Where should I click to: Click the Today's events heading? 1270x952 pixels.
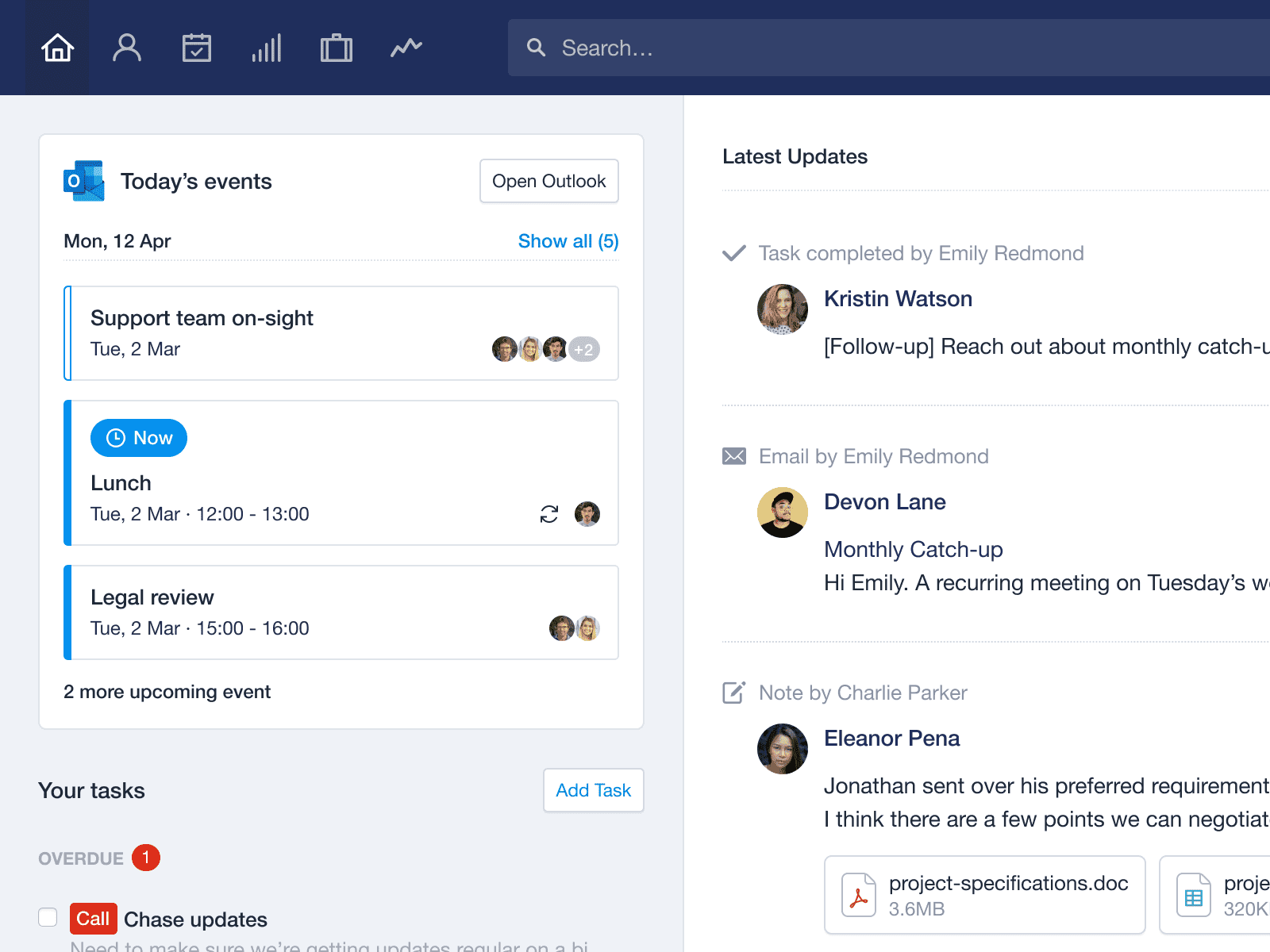[196, 182]
